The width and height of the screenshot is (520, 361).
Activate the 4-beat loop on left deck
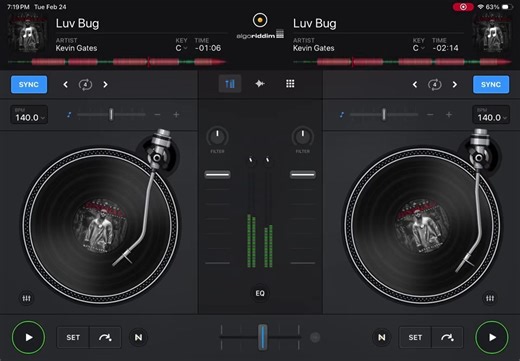pos(85,85)
